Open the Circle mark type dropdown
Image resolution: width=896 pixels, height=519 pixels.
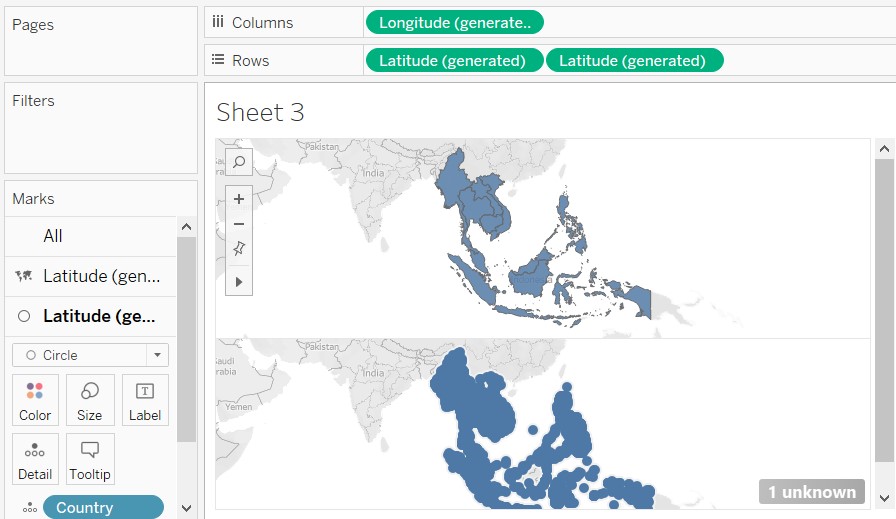[x=90, y=355]
